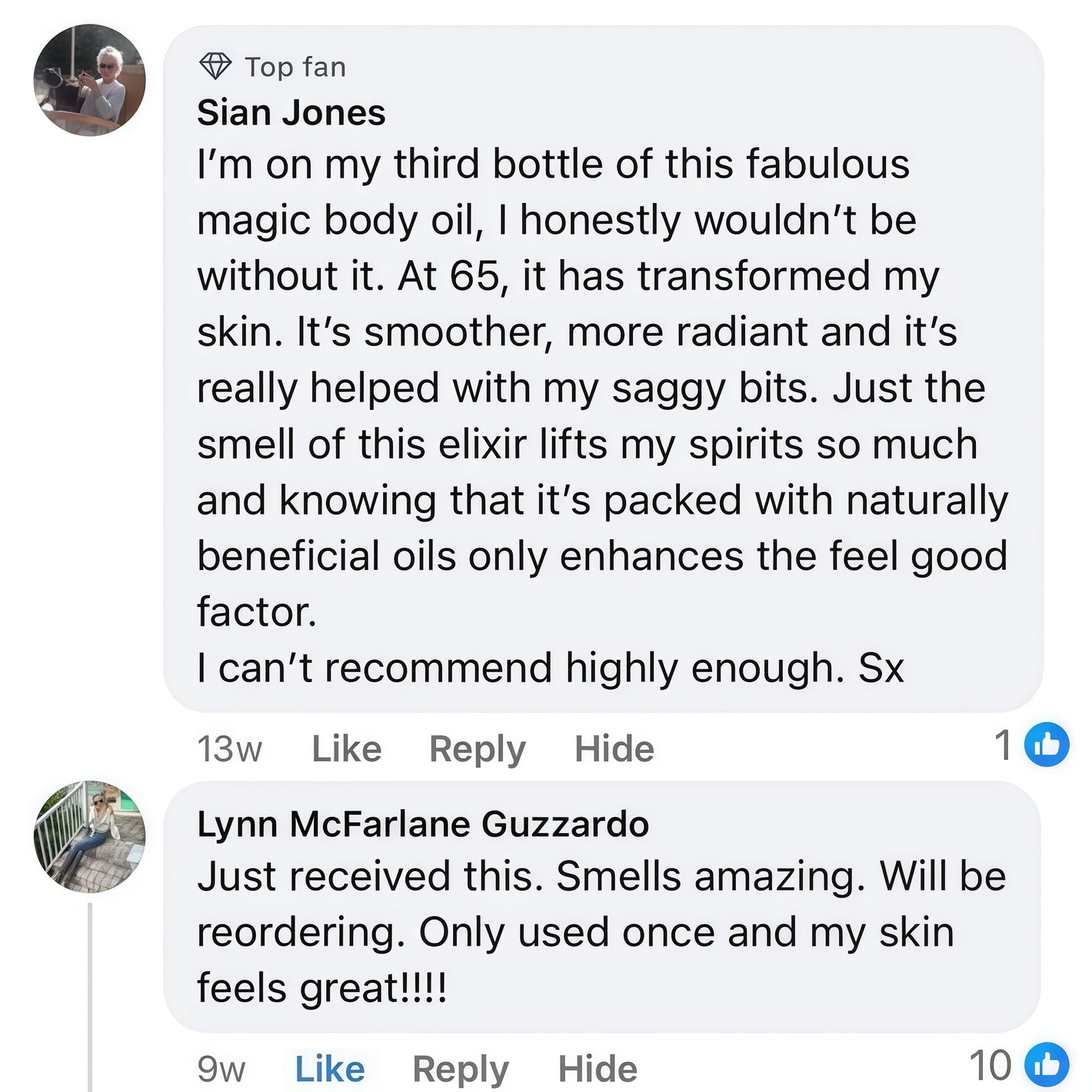Click the blue thumbs-up icon on Lynn's comment
Image resolution: width=1092 pixels, height=1092 pixels.
coord(1047,1065)
